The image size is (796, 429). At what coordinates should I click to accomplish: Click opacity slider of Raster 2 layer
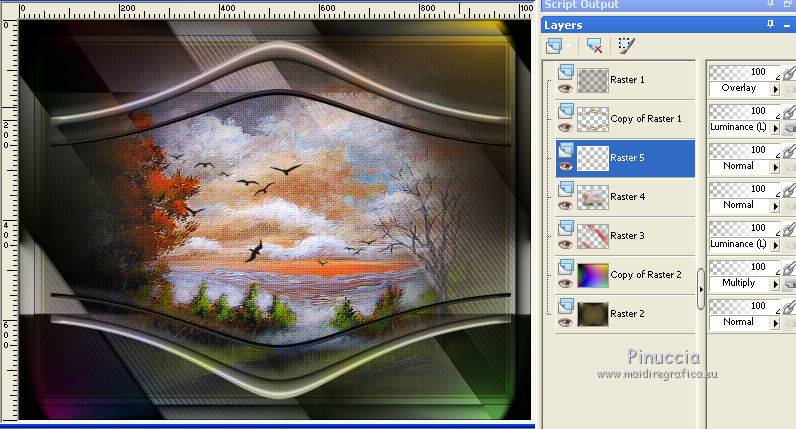click(744, 307)
